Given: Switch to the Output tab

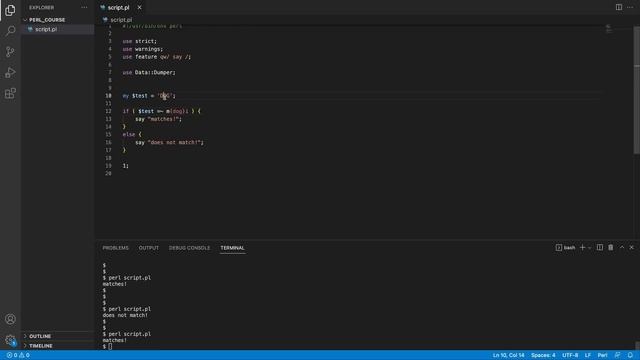Looking at the screenshot, I should click(x=149, y=248).
